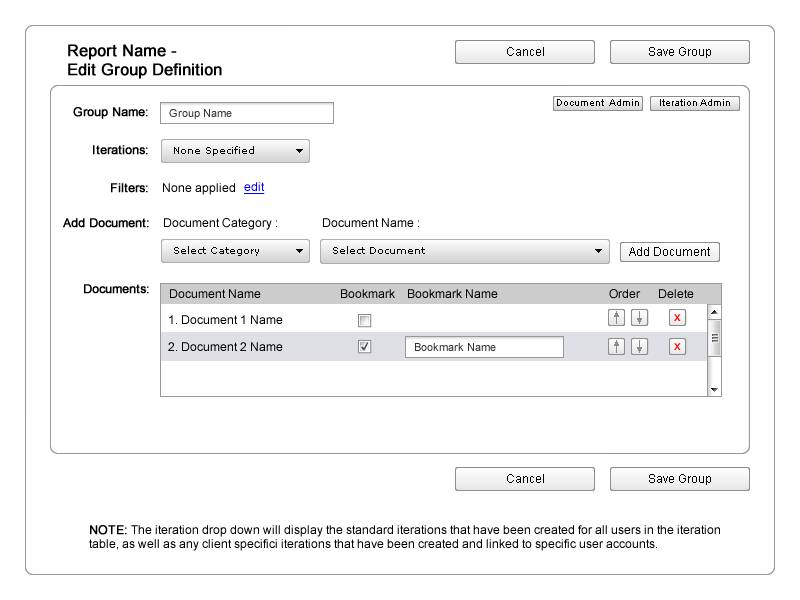Delete Document 2 Name row
Screen dimensions: 800x600
pyautogui.click(x=677, y=347)
